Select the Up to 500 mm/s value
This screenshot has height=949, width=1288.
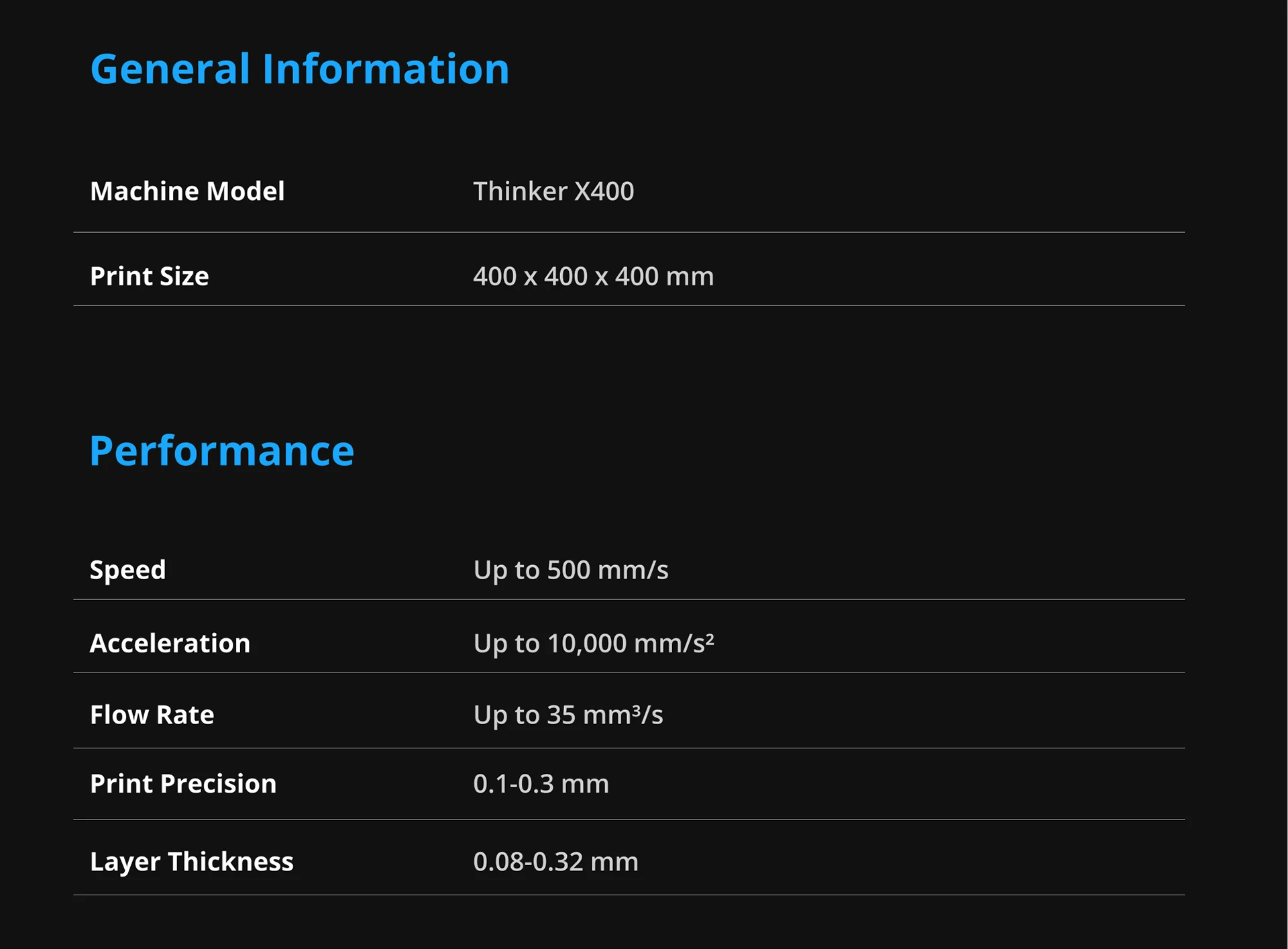coord(570,570)
